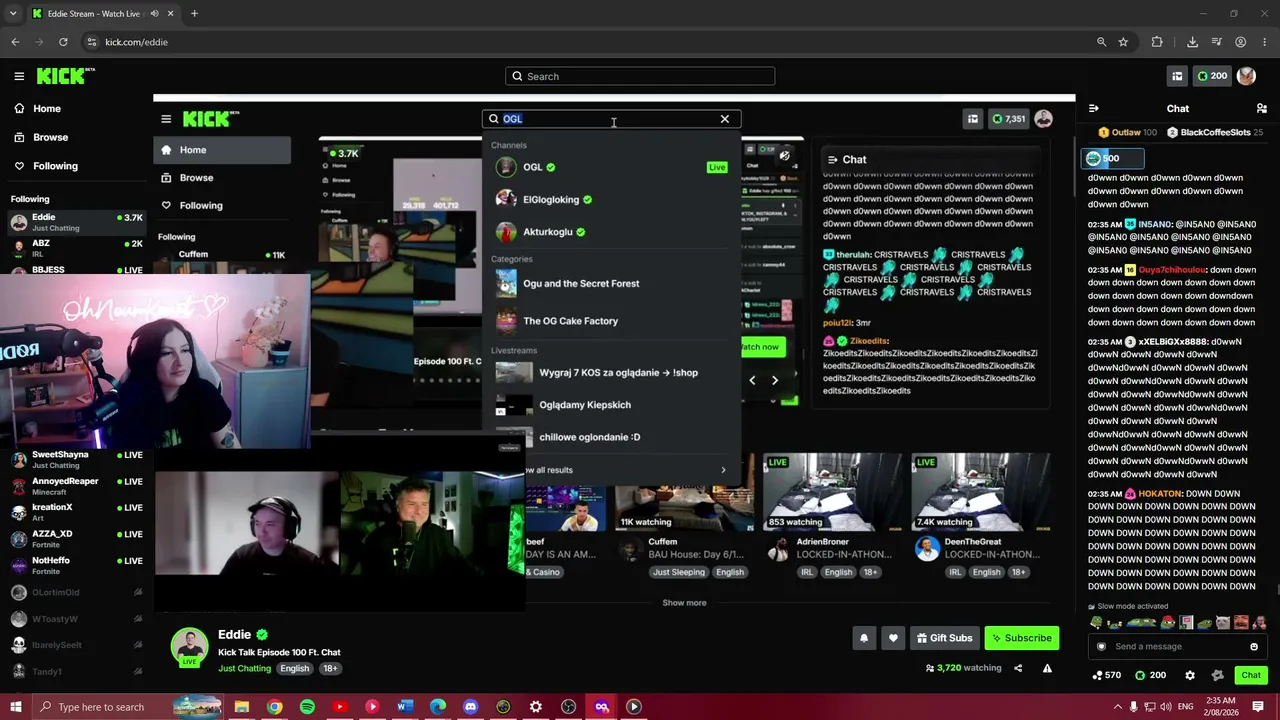Click the Gift Subs button

[944, 638]
